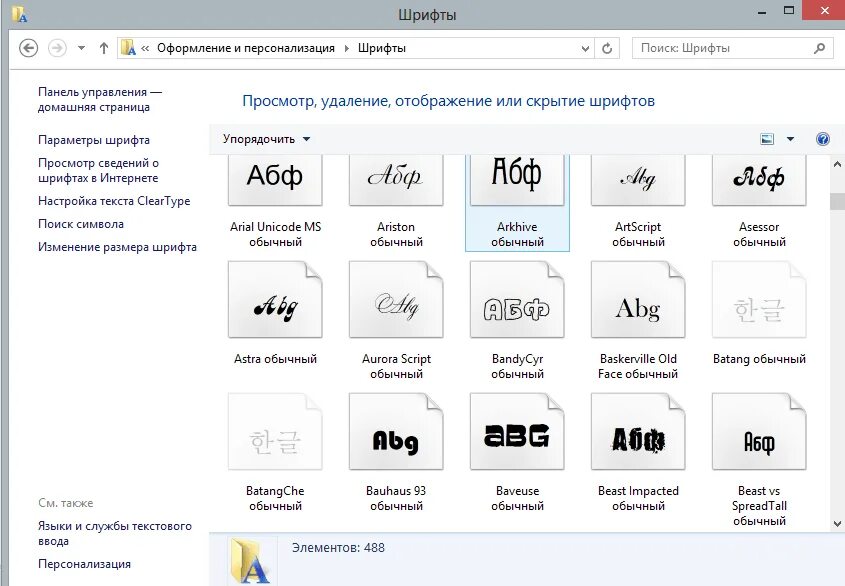Image resolution: width=845 pixels, height=586 pixels.
Task: Select the BatangChe font icon
Action: click(x=275, y=432)
